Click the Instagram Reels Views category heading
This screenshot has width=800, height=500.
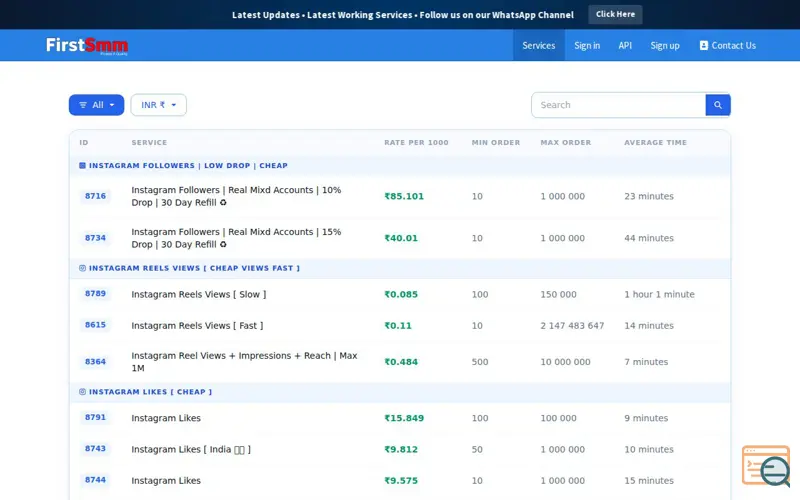tap(194, 268)
